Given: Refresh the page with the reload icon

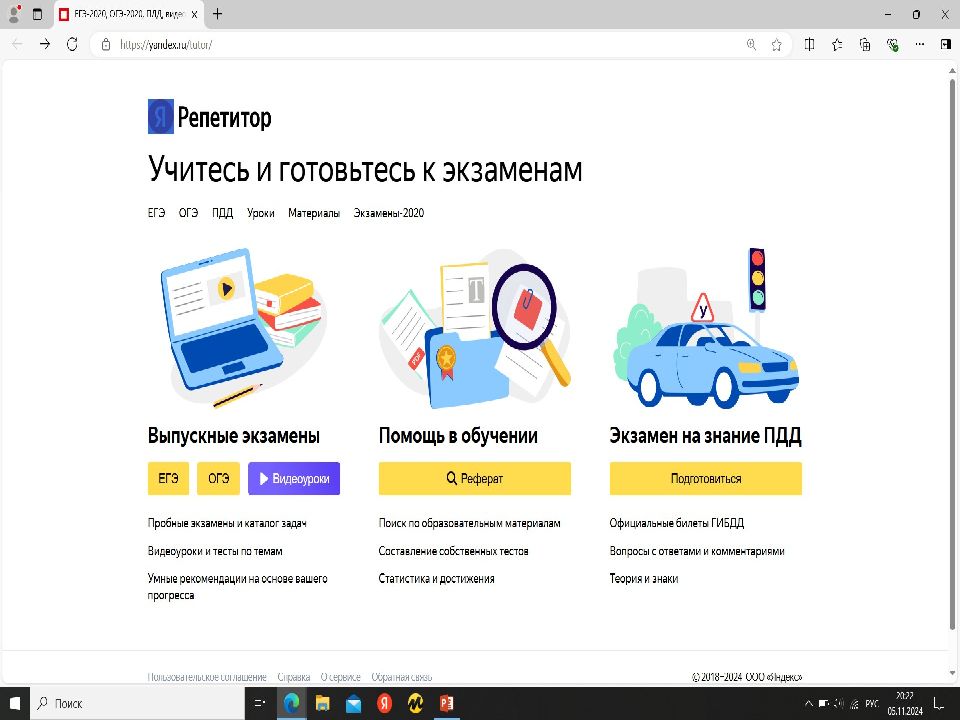Looking at the screenshot, I should [72, 44].
